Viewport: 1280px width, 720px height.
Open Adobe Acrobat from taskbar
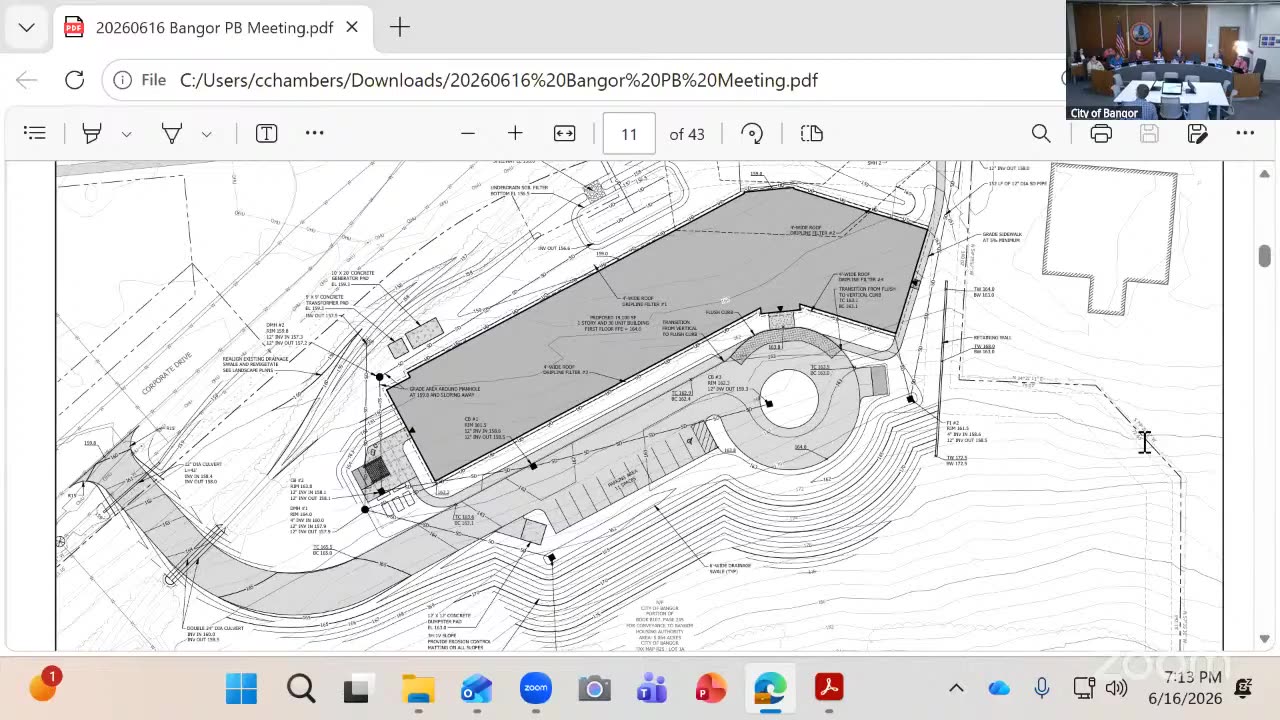tap(829, 688)
